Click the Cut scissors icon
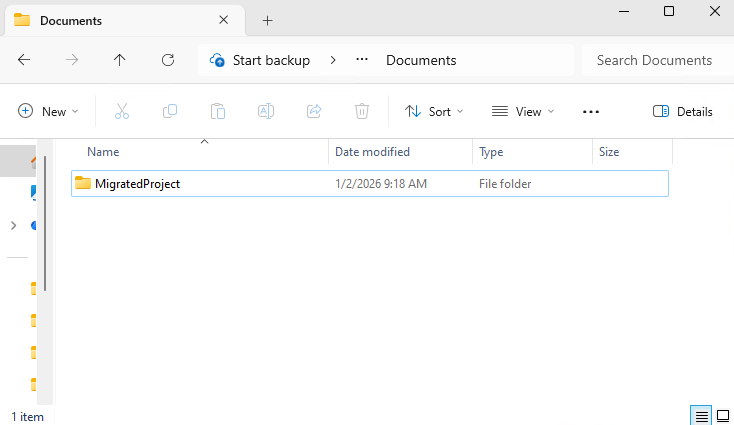Screen dimensions: 734x425 pos(122,111)
